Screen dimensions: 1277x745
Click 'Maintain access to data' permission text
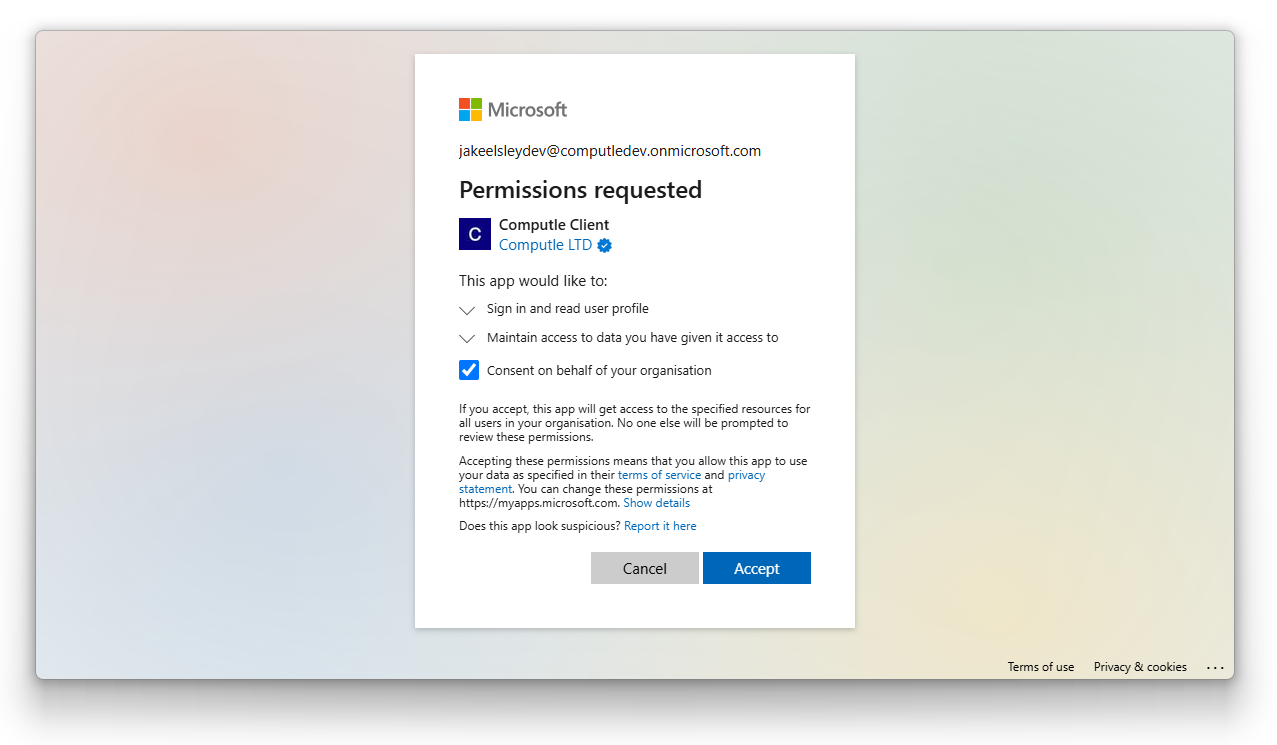[632, 338]
